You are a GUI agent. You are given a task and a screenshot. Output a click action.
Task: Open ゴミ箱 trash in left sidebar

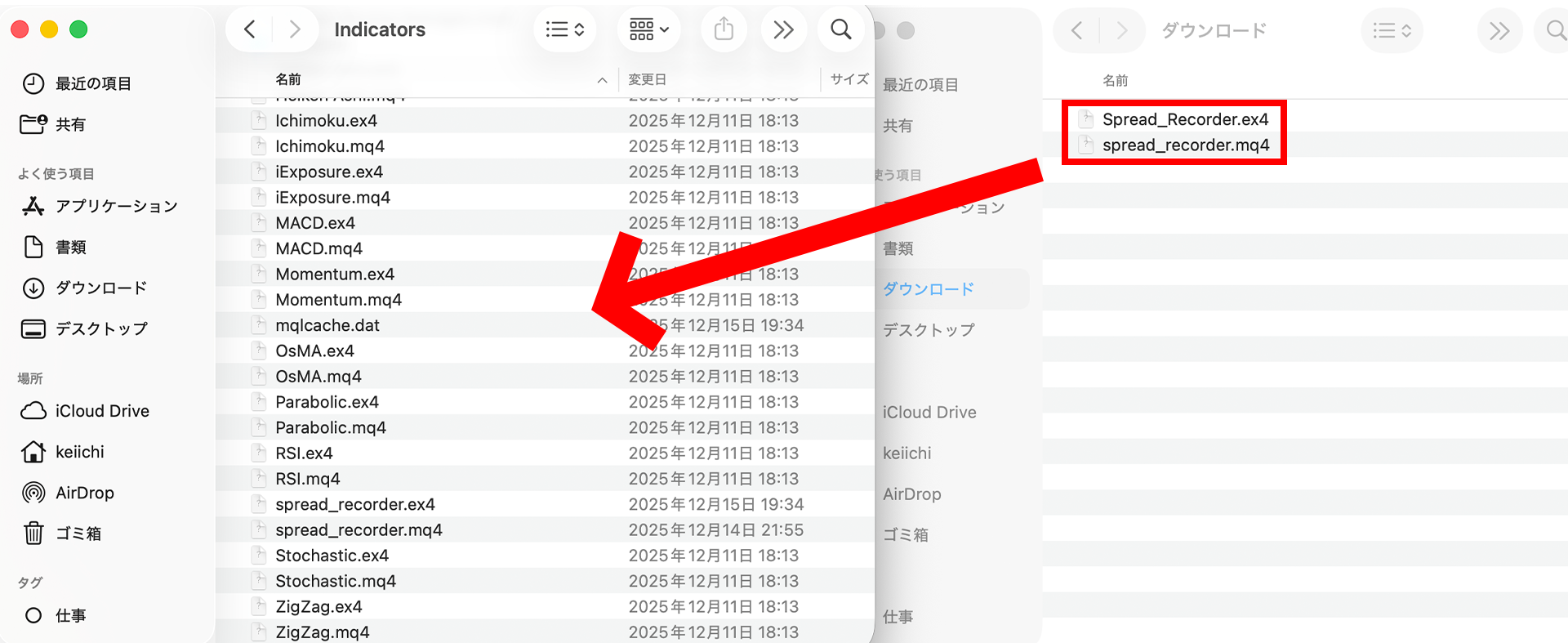[78, 534]
